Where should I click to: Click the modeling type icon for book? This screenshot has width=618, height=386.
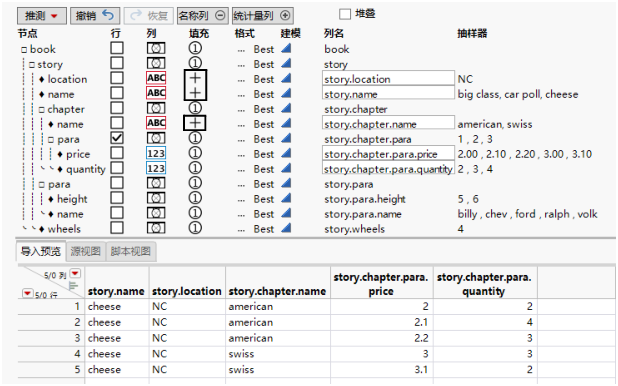click(286, 48)
